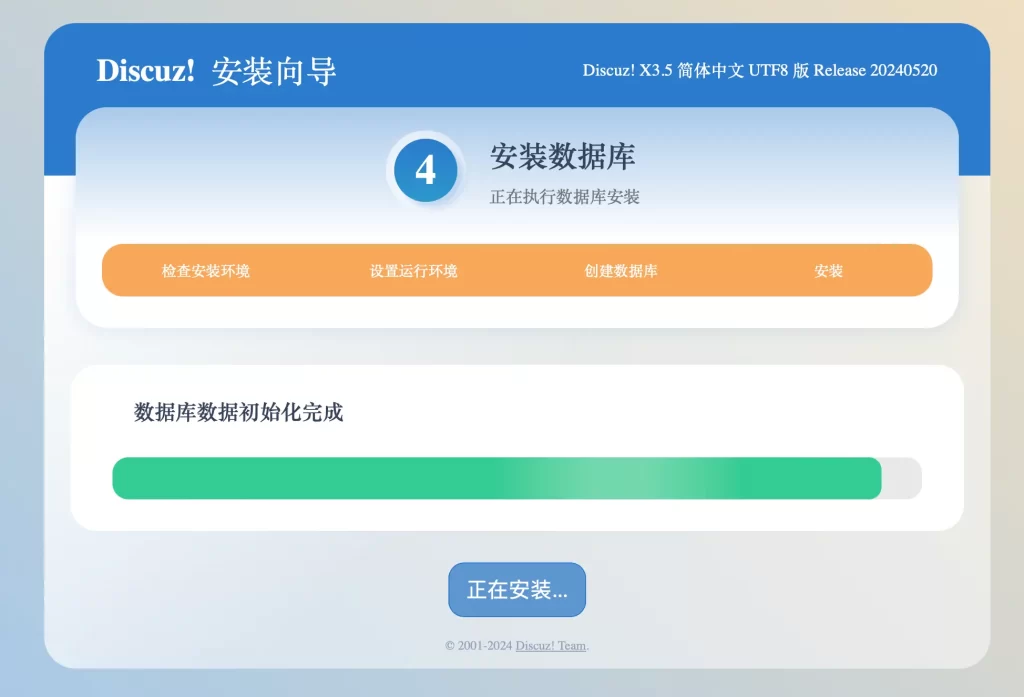
Task: Click the 数据库数据初始化完成 status message
Action: (238, 412)
